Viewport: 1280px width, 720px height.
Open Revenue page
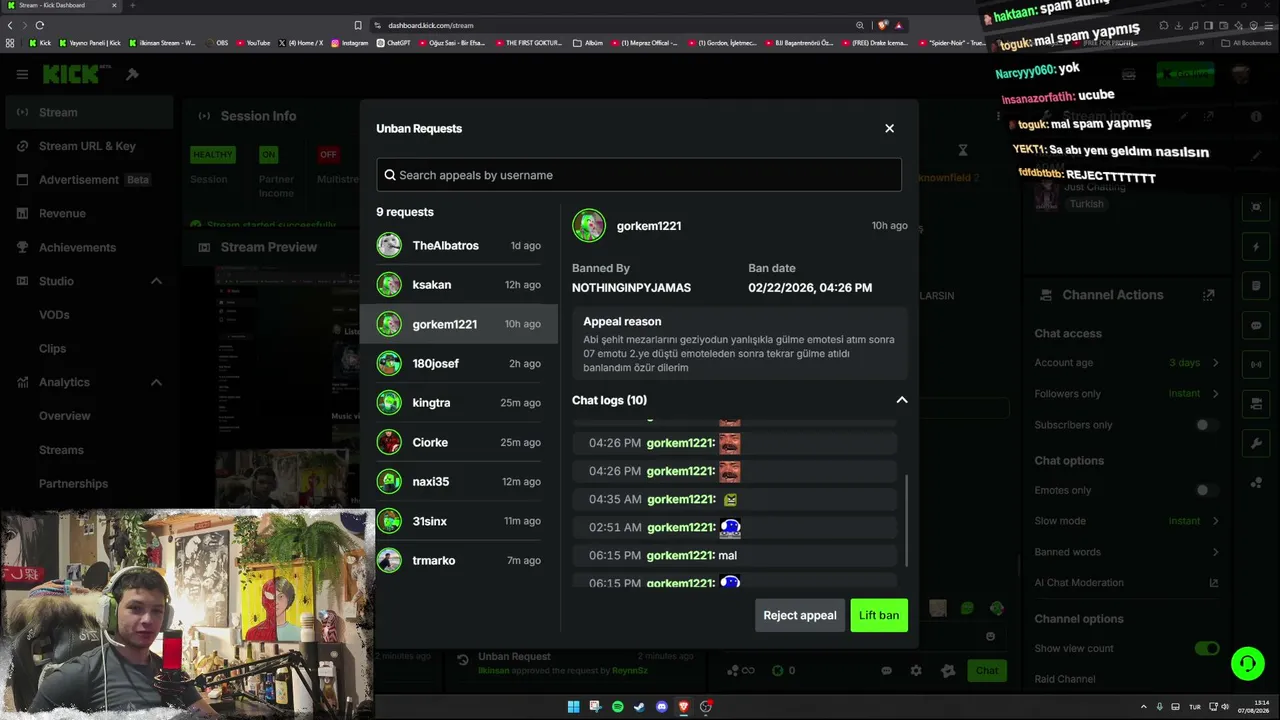pyautogui.click(x=89, y=213)
